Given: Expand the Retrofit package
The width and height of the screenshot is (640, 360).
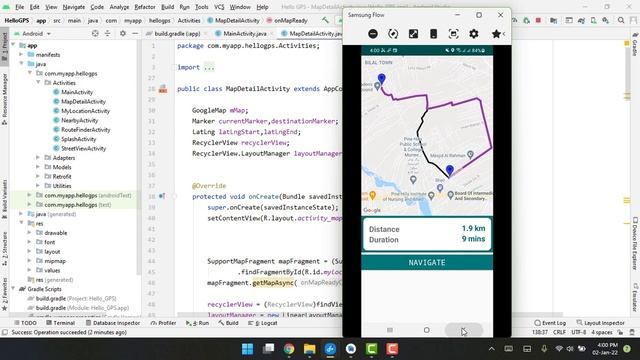Looking at the screenshot, I should pos(38,176).
